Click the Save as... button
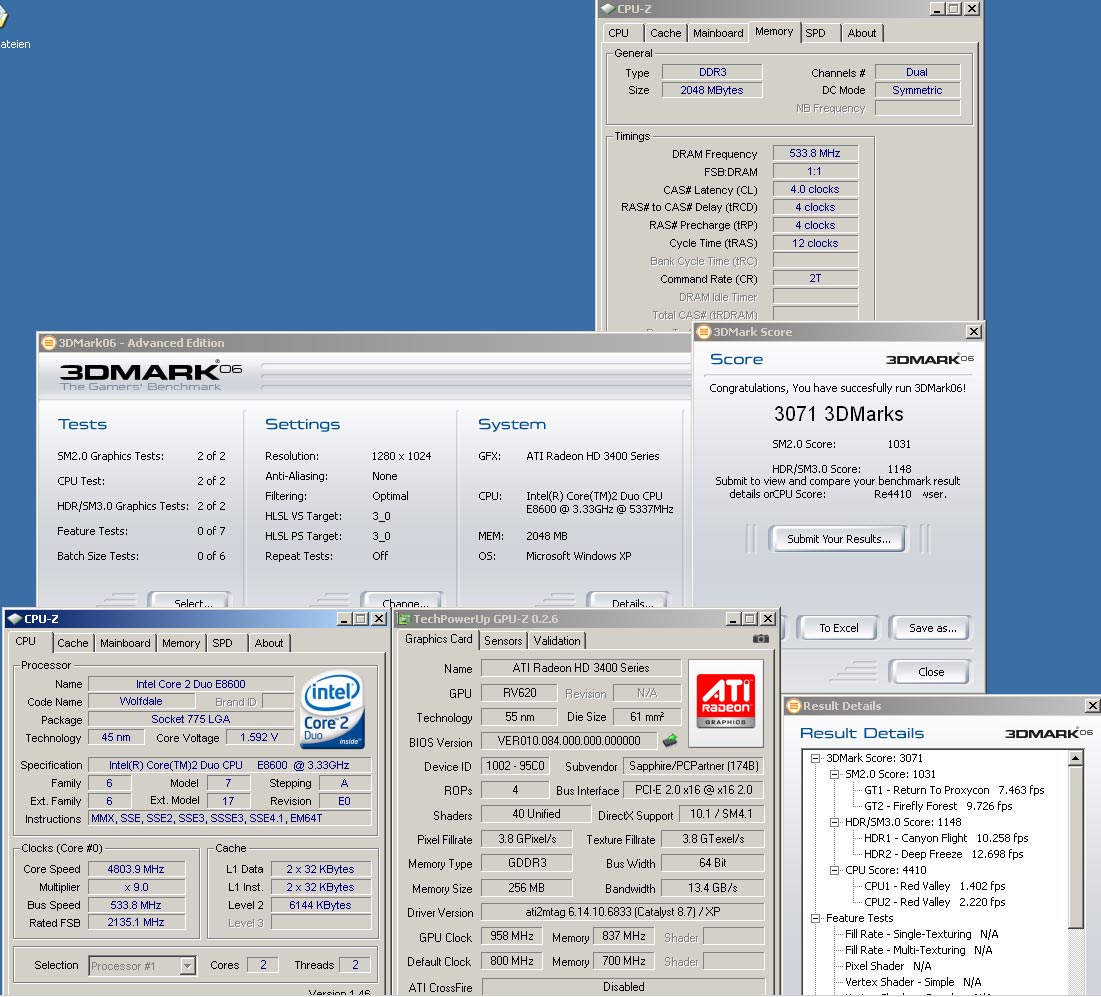The width and height of the screenshot is (1101, 997). tap(932, 628)
